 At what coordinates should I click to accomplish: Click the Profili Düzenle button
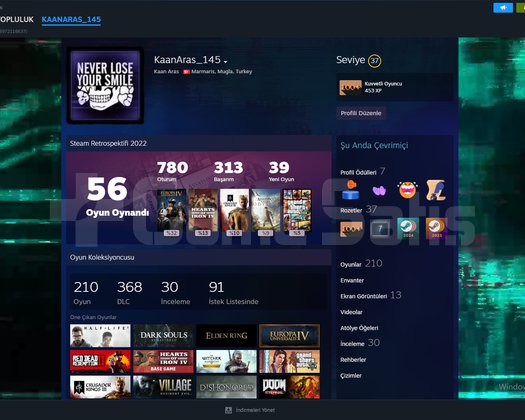[x=361, y=113]
